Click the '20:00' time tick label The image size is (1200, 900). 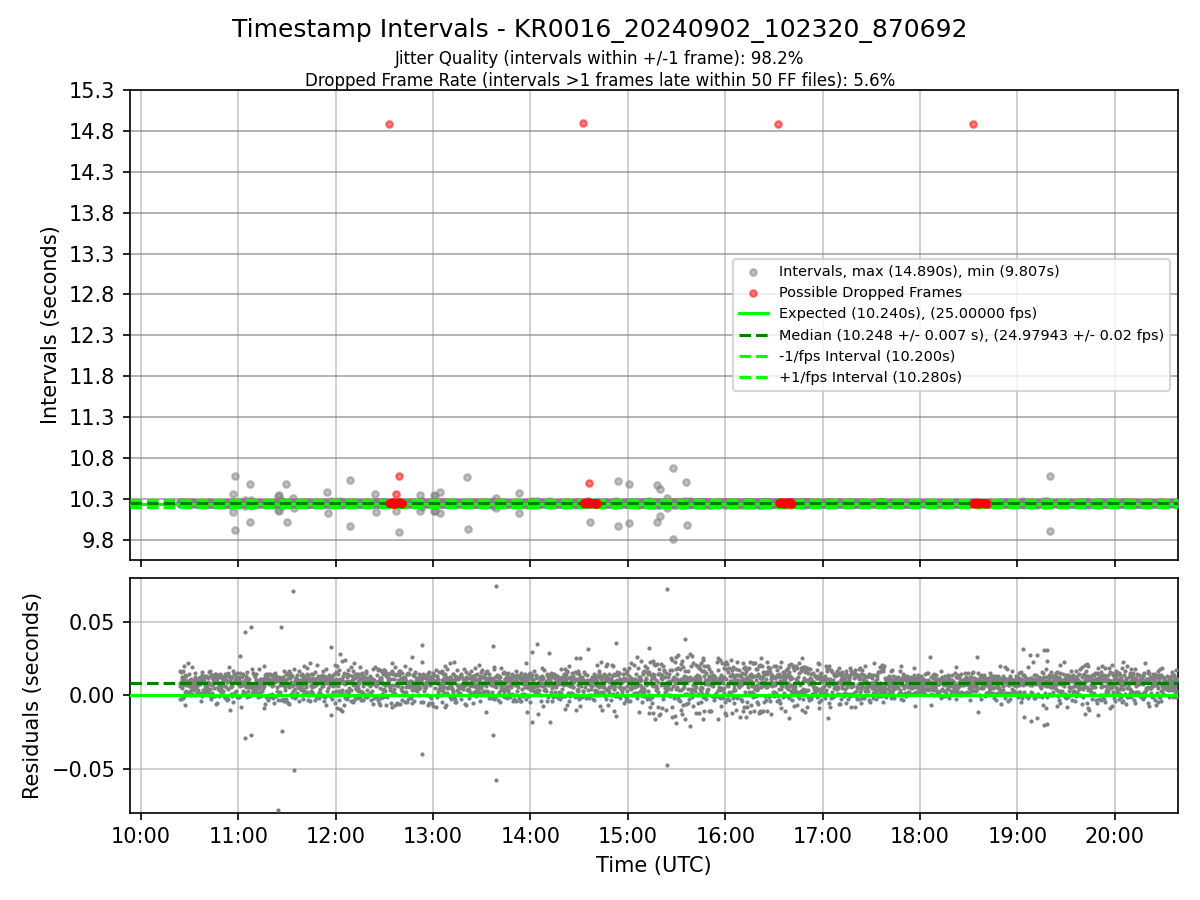coord(1114,834)
